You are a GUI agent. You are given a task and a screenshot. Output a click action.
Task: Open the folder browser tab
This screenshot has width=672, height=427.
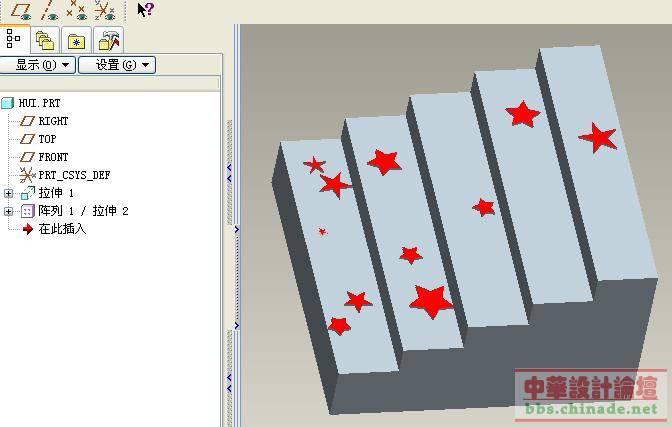click(x=45, y=41)
